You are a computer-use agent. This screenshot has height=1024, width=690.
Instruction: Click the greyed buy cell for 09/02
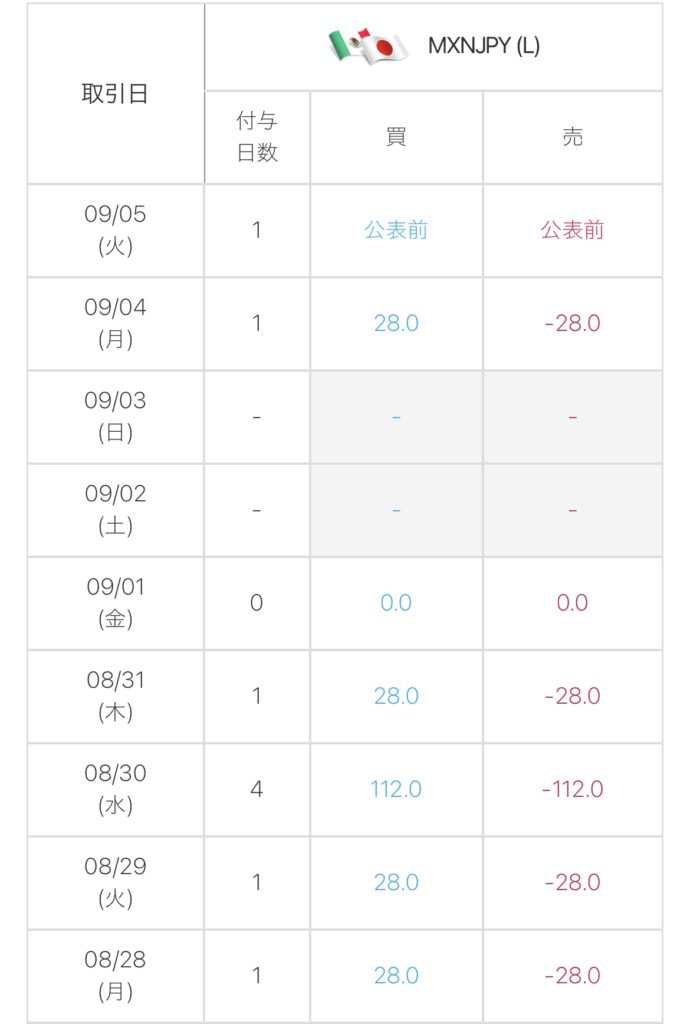pyautogui.click(x=396, y=510)
